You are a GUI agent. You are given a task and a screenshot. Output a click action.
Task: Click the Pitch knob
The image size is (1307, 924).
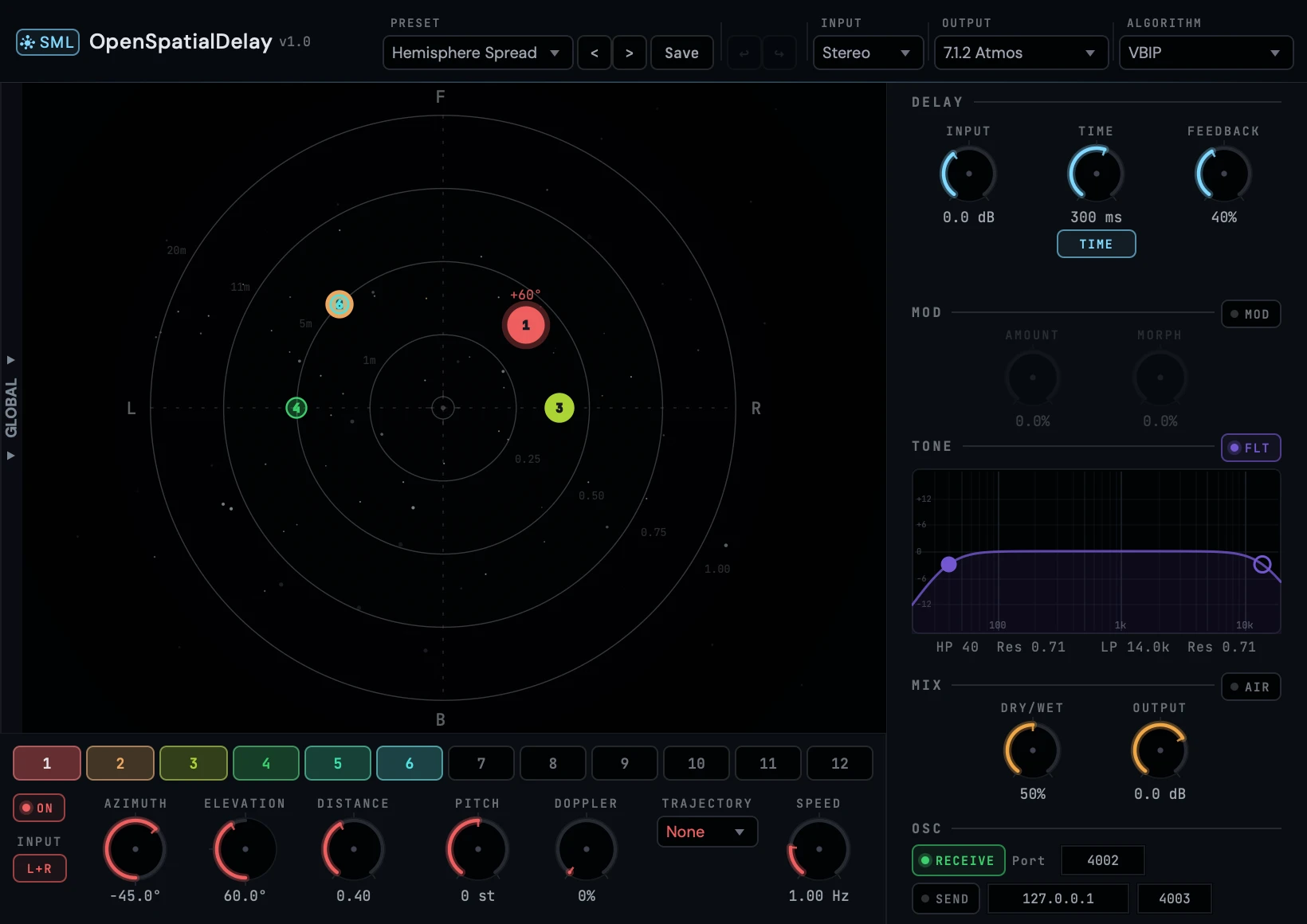(478, 849)
